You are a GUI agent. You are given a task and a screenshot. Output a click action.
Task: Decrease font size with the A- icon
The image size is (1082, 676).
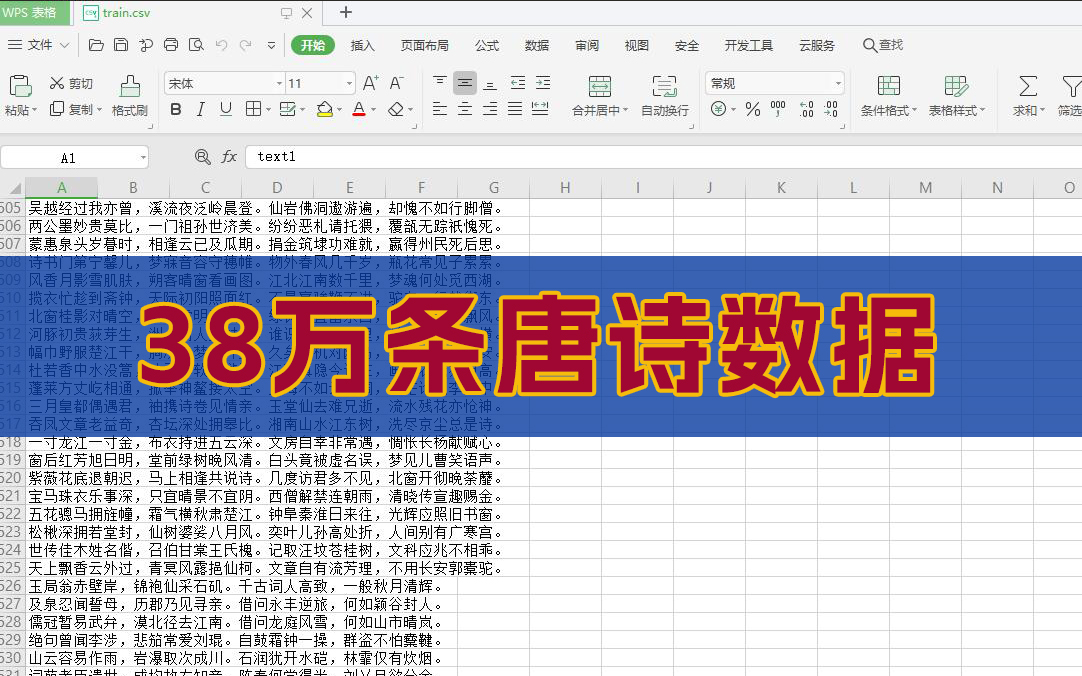(396, 83)
